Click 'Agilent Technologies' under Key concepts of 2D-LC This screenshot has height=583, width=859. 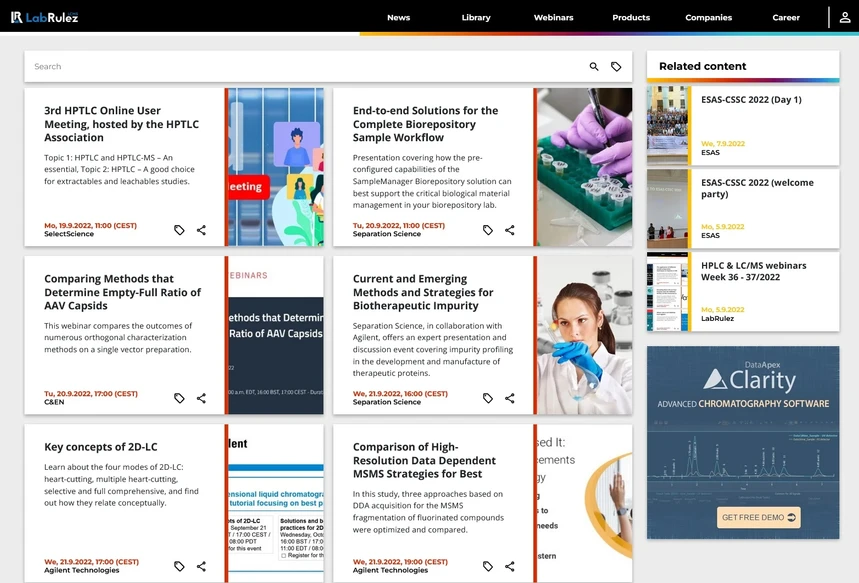point(82,570)
